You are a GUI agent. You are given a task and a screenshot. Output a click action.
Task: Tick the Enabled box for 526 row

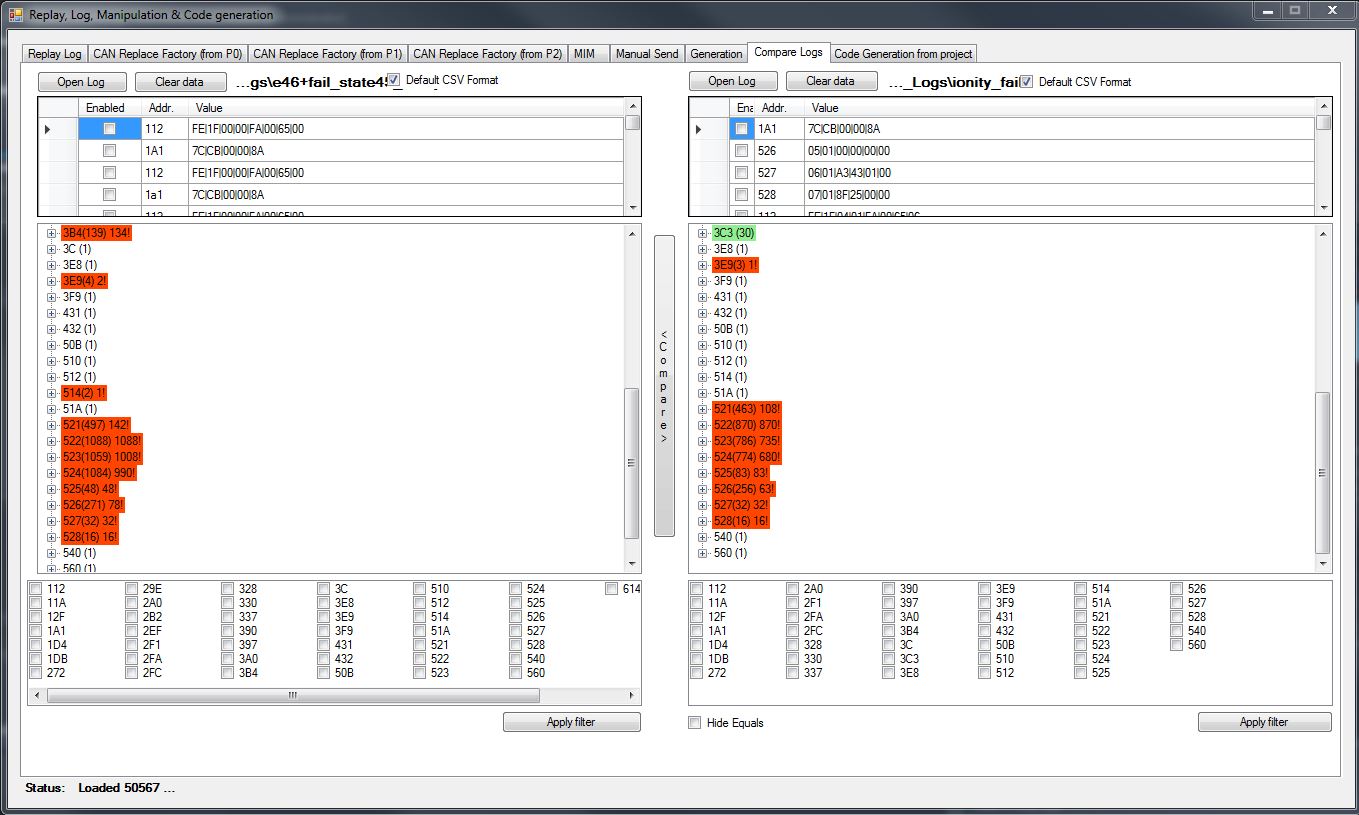coord(741,151)
